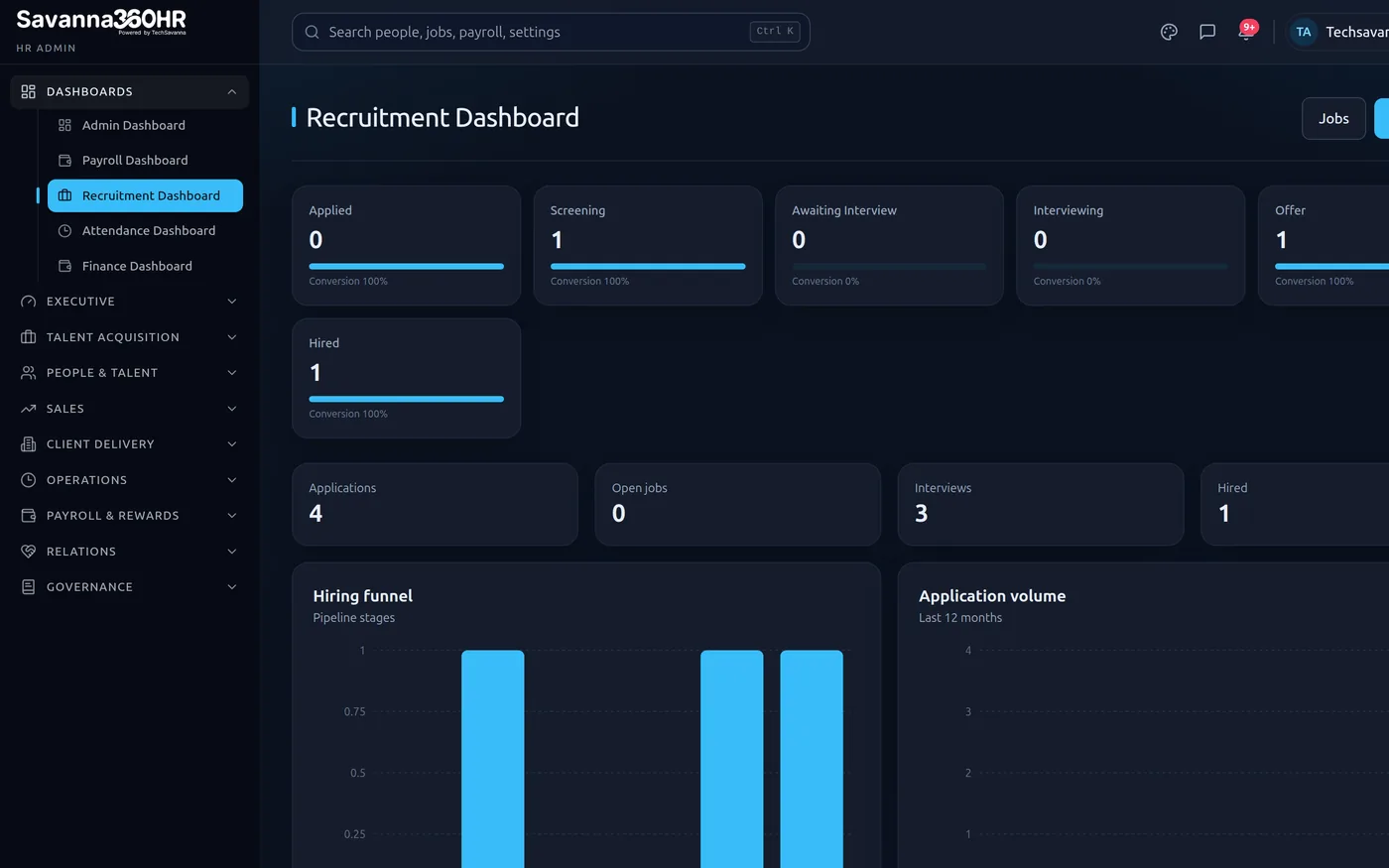Click the Screening conversion progress bar

pos(648,266)
